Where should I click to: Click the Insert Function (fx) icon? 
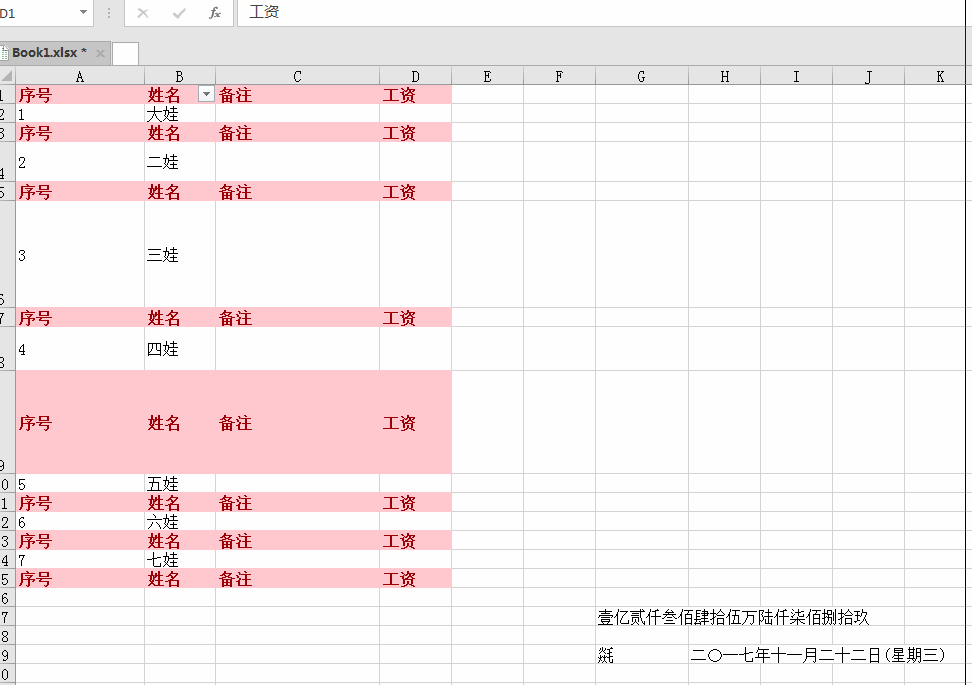(215, 14)
